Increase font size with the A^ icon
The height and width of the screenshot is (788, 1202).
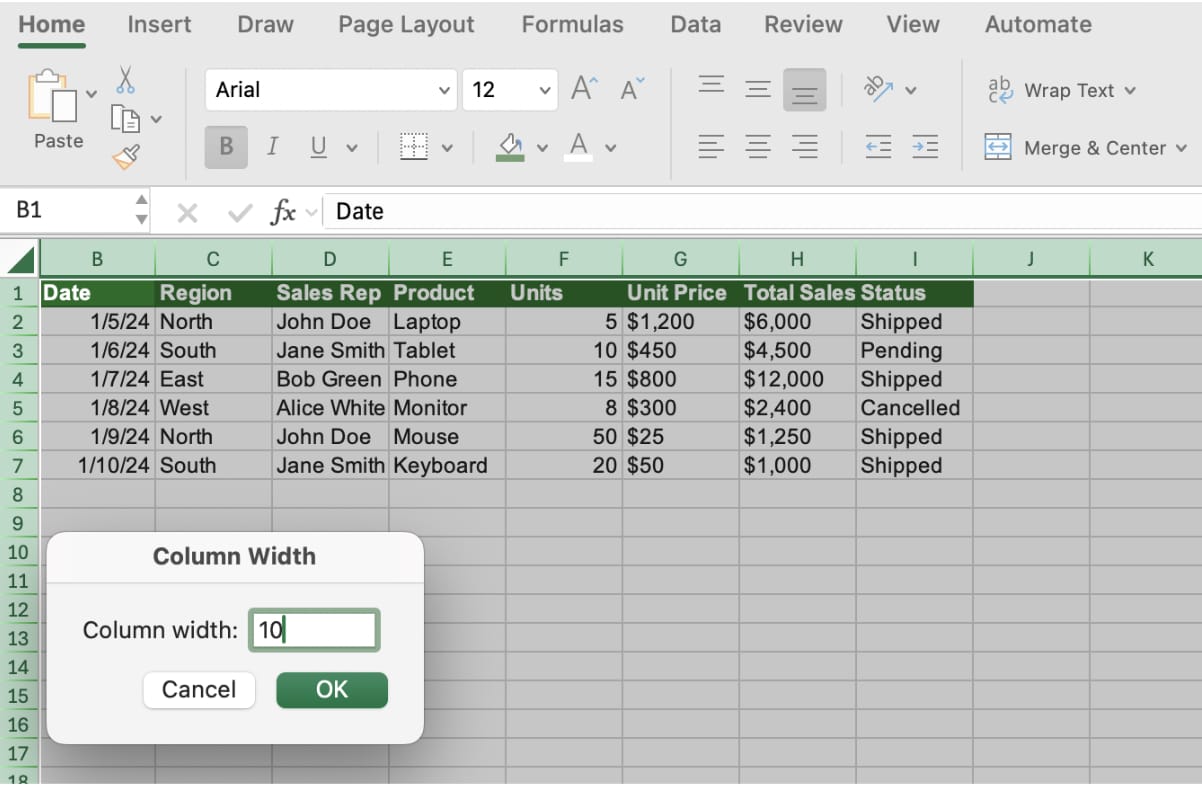[x=583, y=88]
